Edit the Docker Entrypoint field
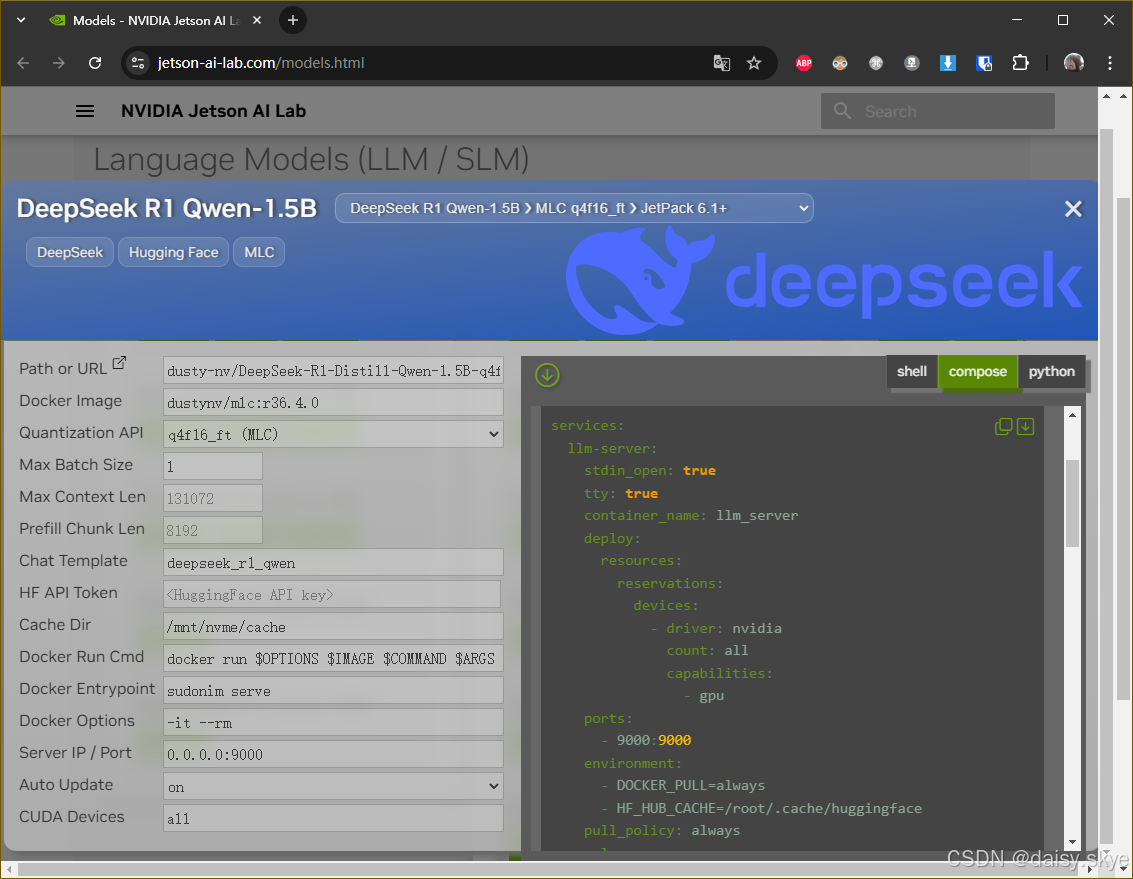Screen dimensions: 1133x879 (x=333, y=690)
